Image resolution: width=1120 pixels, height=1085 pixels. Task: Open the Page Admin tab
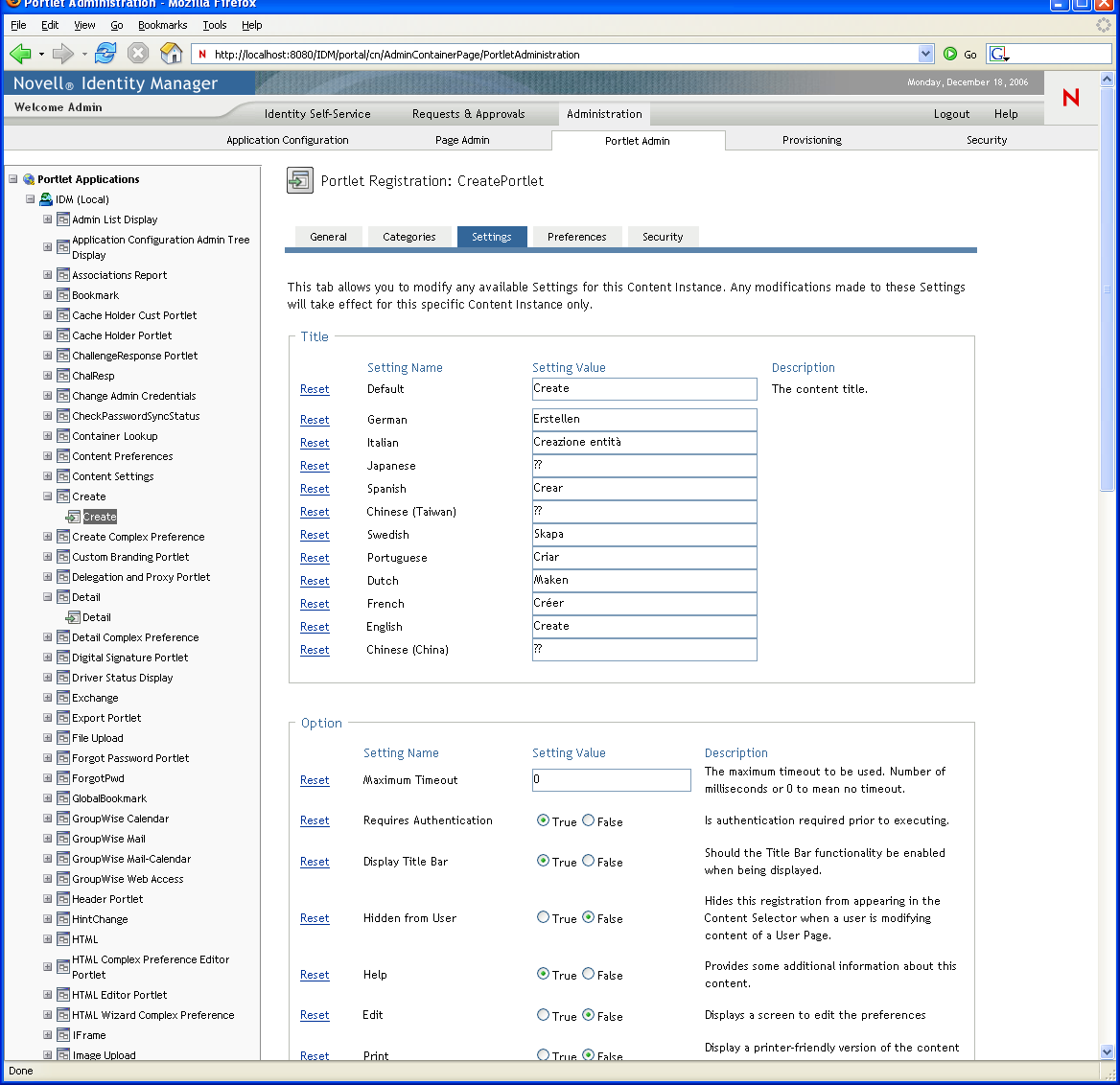462,140
